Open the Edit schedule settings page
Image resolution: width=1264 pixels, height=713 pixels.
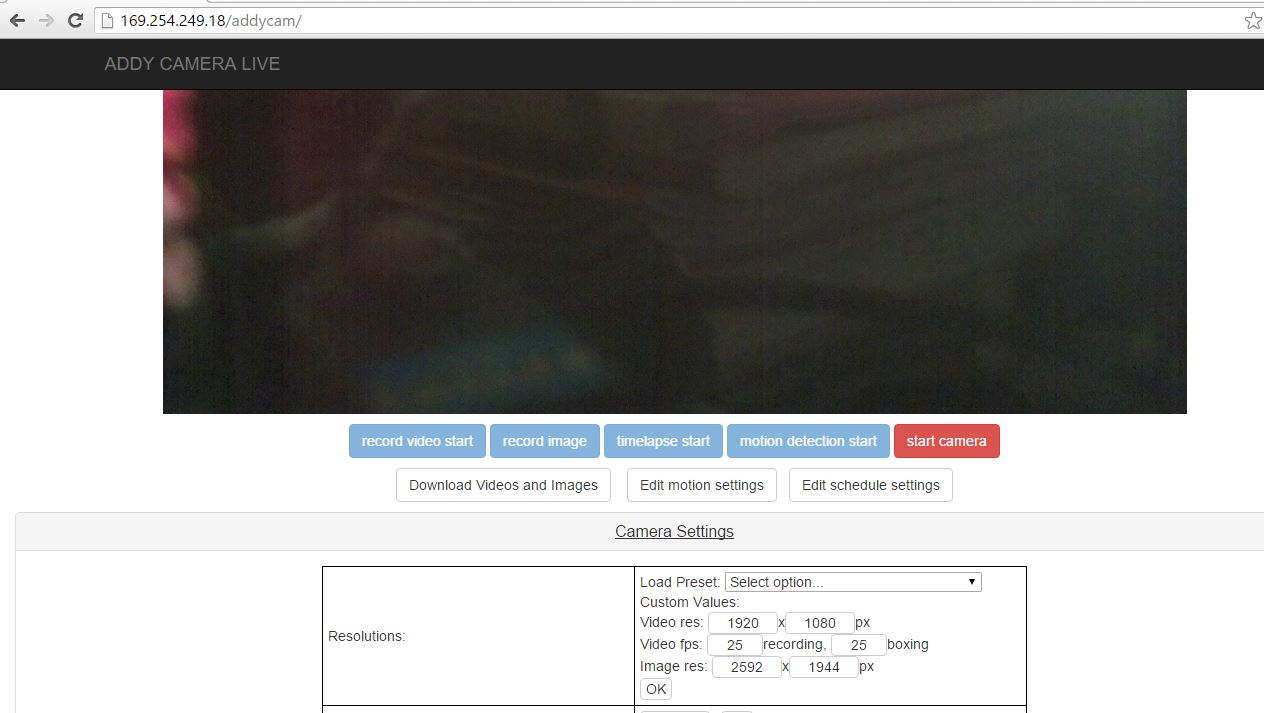[x=870, y=485]
